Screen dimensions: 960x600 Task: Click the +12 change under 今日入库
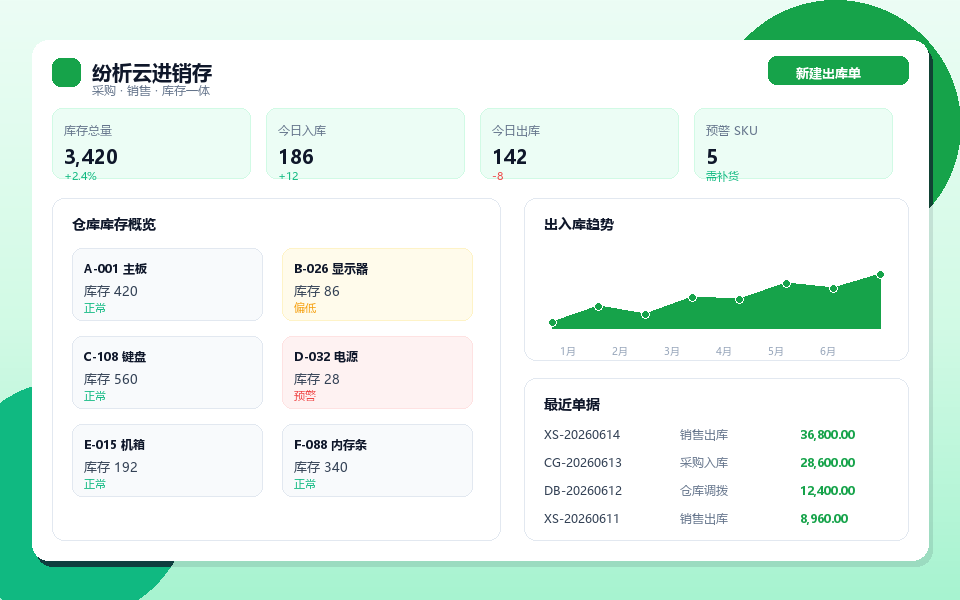click(288, 176)
